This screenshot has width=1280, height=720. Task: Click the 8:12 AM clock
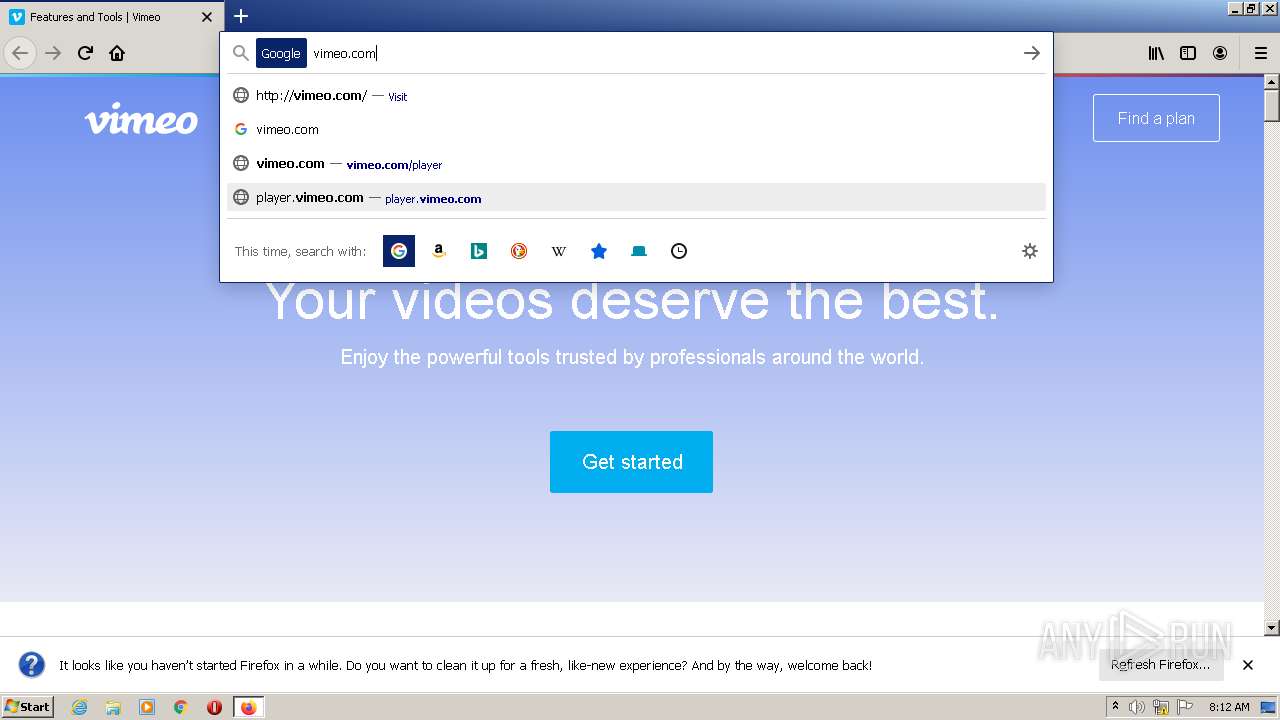click(x=1229, y=706)
